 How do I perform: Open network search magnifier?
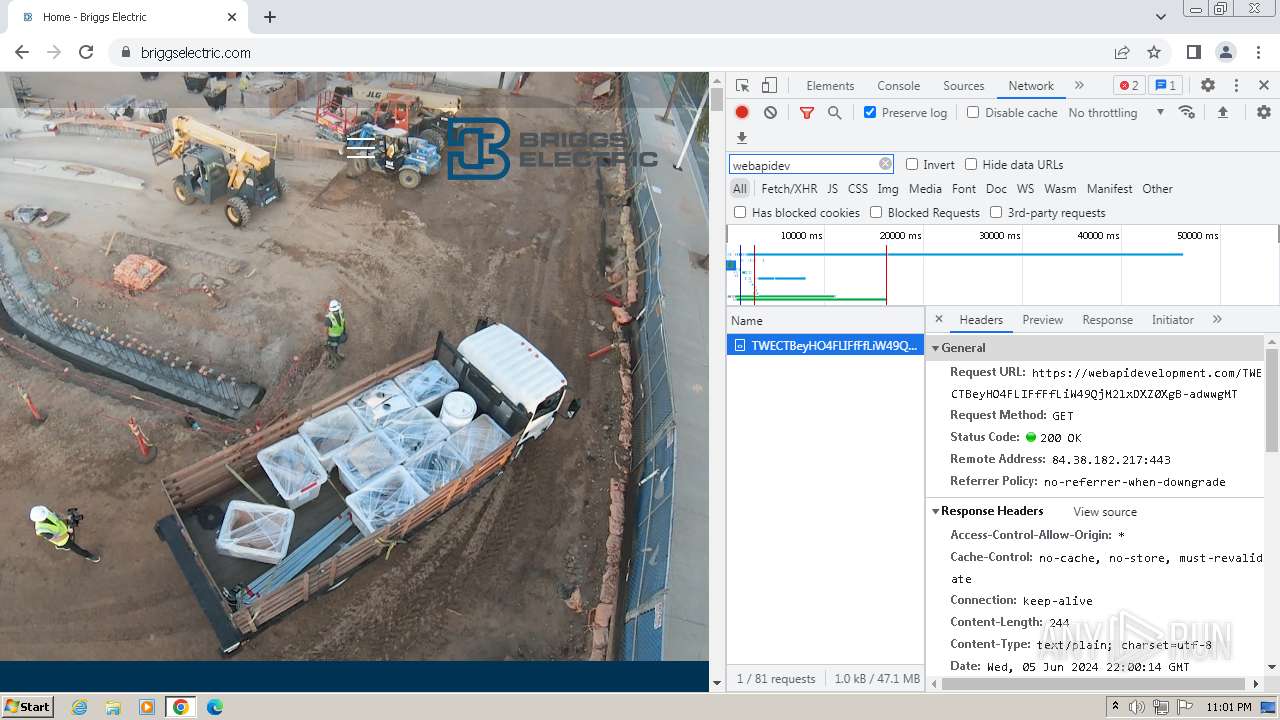[834, 113]
